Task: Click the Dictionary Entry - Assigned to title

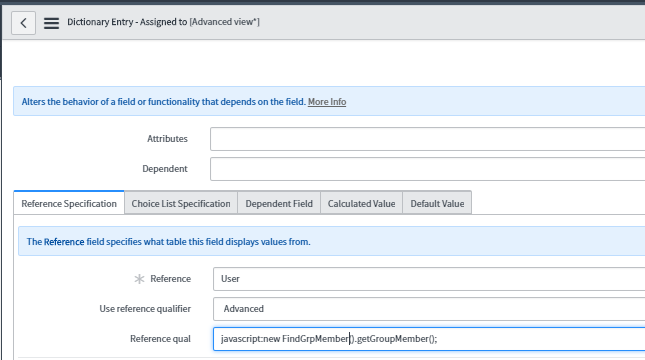Action: [x=127, y=22]
